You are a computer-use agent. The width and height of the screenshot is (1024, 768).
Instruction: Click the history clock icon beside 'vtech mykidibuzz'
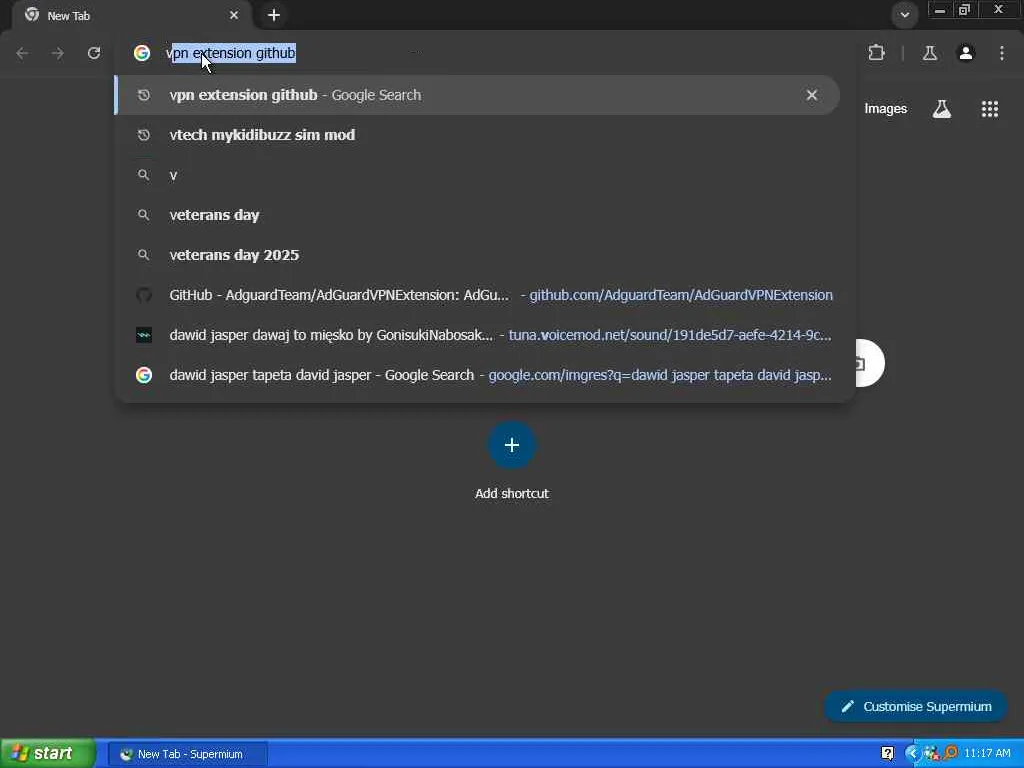pos(144,135)
